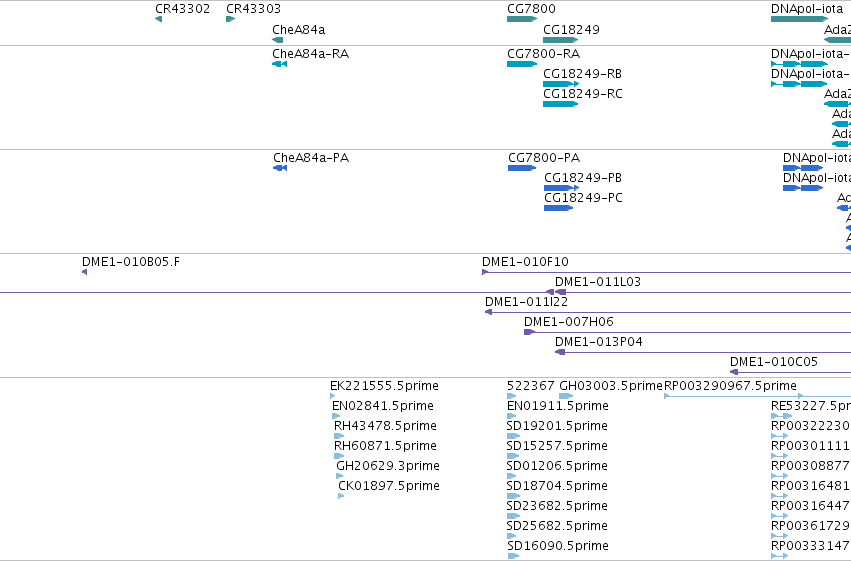
Task: Click the DME1-010F10 clone label
Action: tap(525, 262)
